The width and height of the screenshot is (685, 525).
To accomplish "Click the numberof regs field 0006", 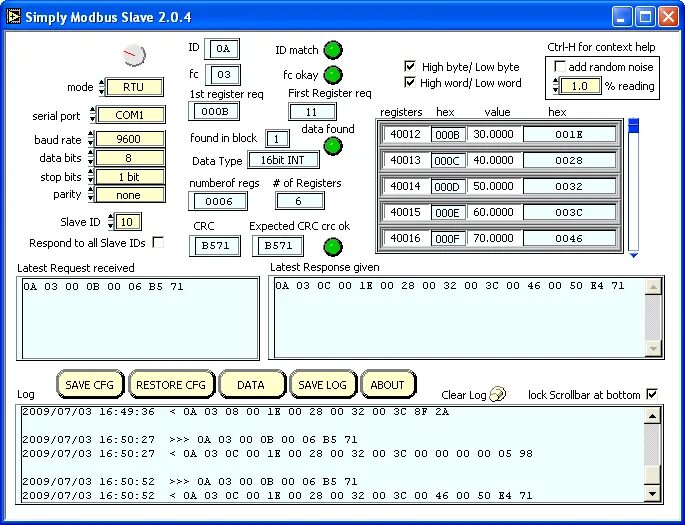I will pos(218,201).
